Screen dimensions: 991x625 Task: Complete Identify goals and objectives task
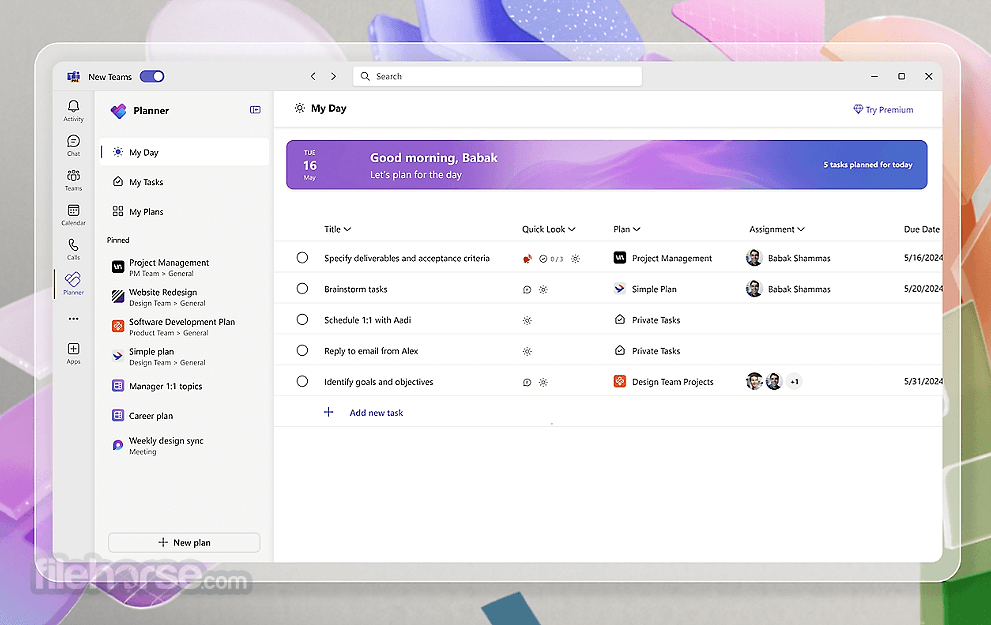pos(302,382)
